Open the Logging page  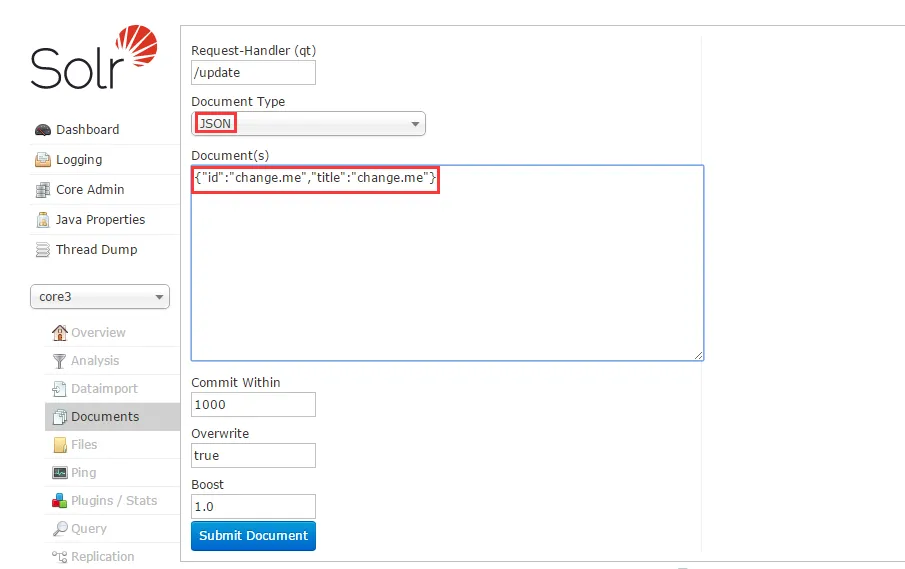(79, 160)
